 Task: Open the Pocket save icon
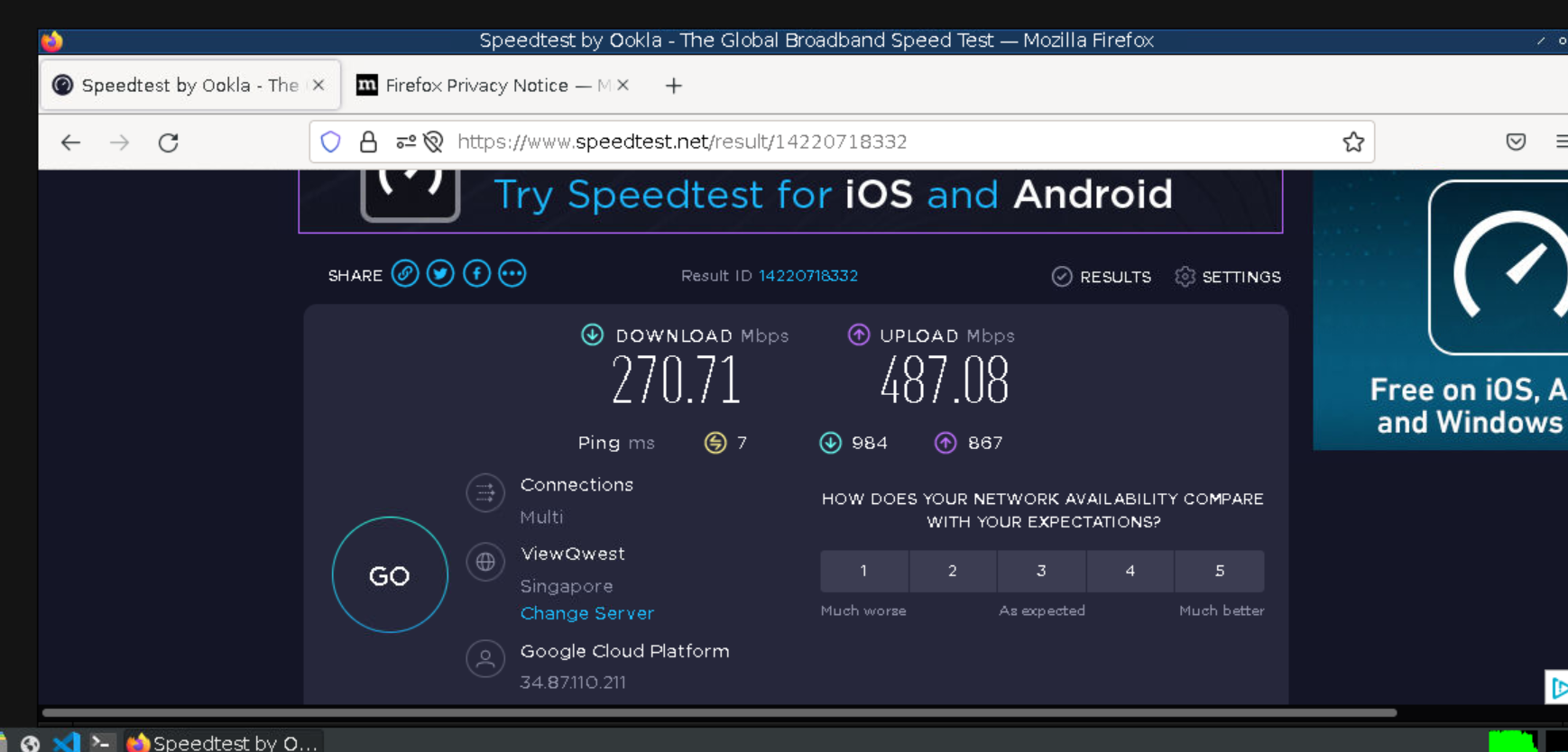1516,142
